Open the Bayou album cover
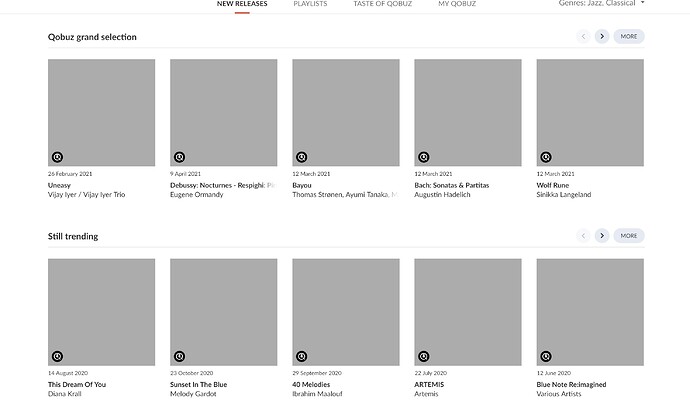 pyautogui.click(x=346, y=113)
